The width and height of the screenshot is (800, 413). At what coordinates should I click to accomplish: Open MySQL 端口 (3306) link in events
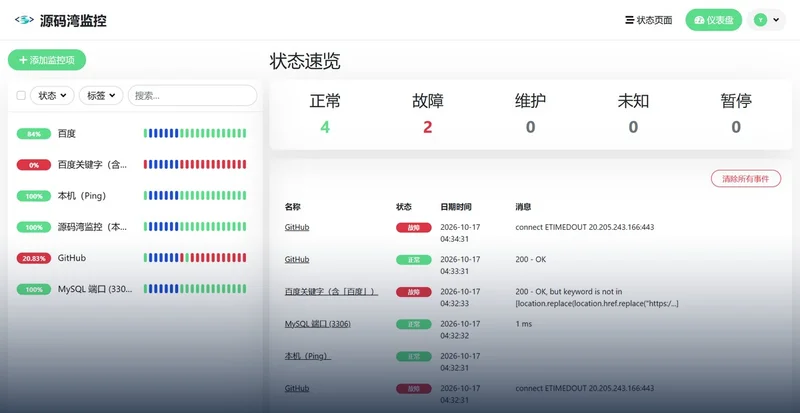tap(317, 324)
